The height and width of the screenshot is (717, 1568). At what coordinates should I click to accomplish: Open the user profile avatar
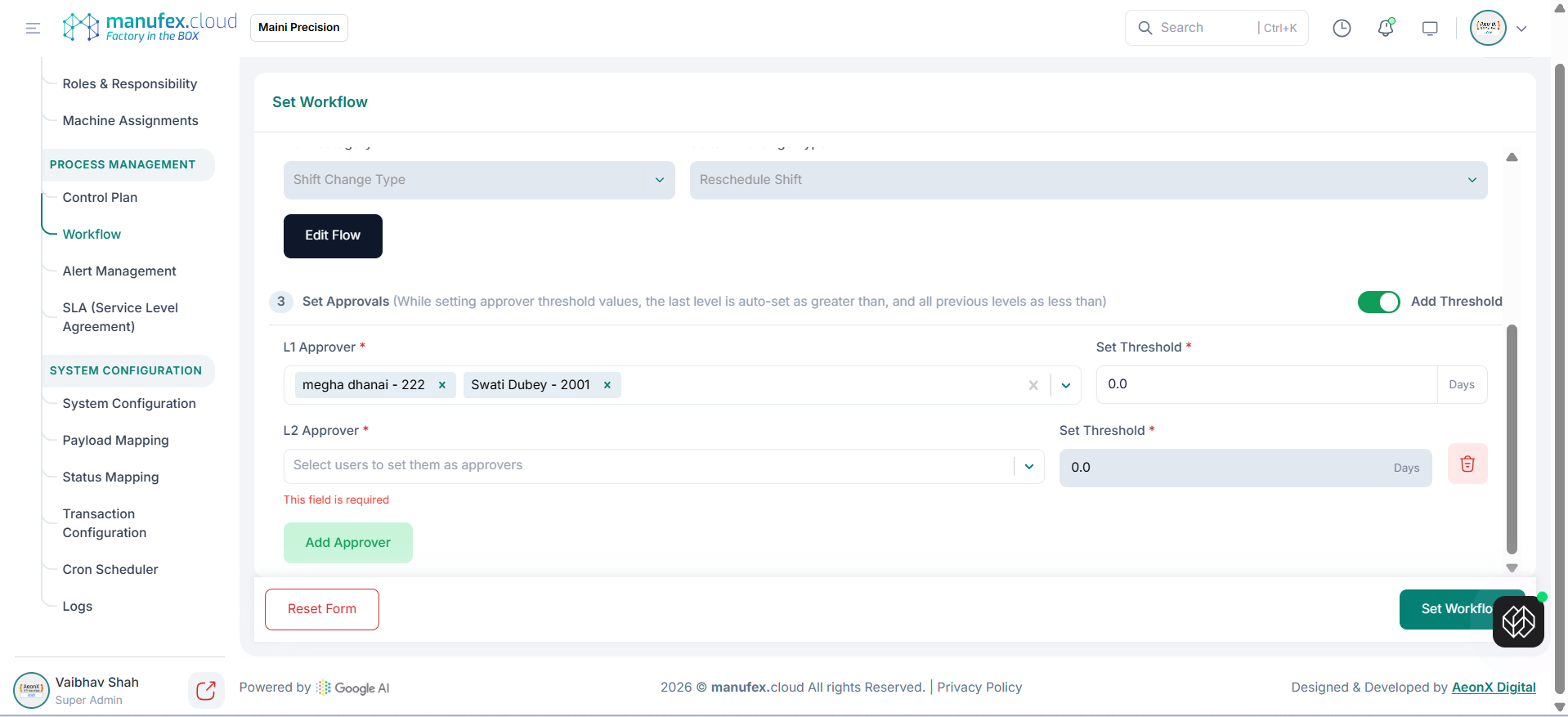(x=1488, y=28)
